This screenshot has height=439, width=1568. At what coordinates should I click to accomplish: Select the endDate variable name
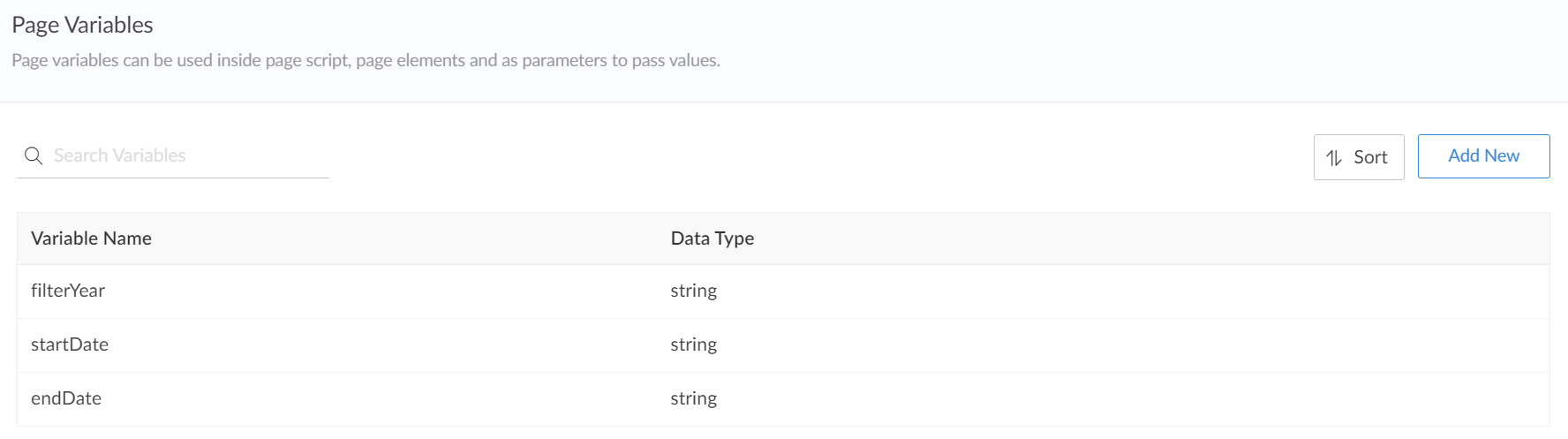(66, 399)
